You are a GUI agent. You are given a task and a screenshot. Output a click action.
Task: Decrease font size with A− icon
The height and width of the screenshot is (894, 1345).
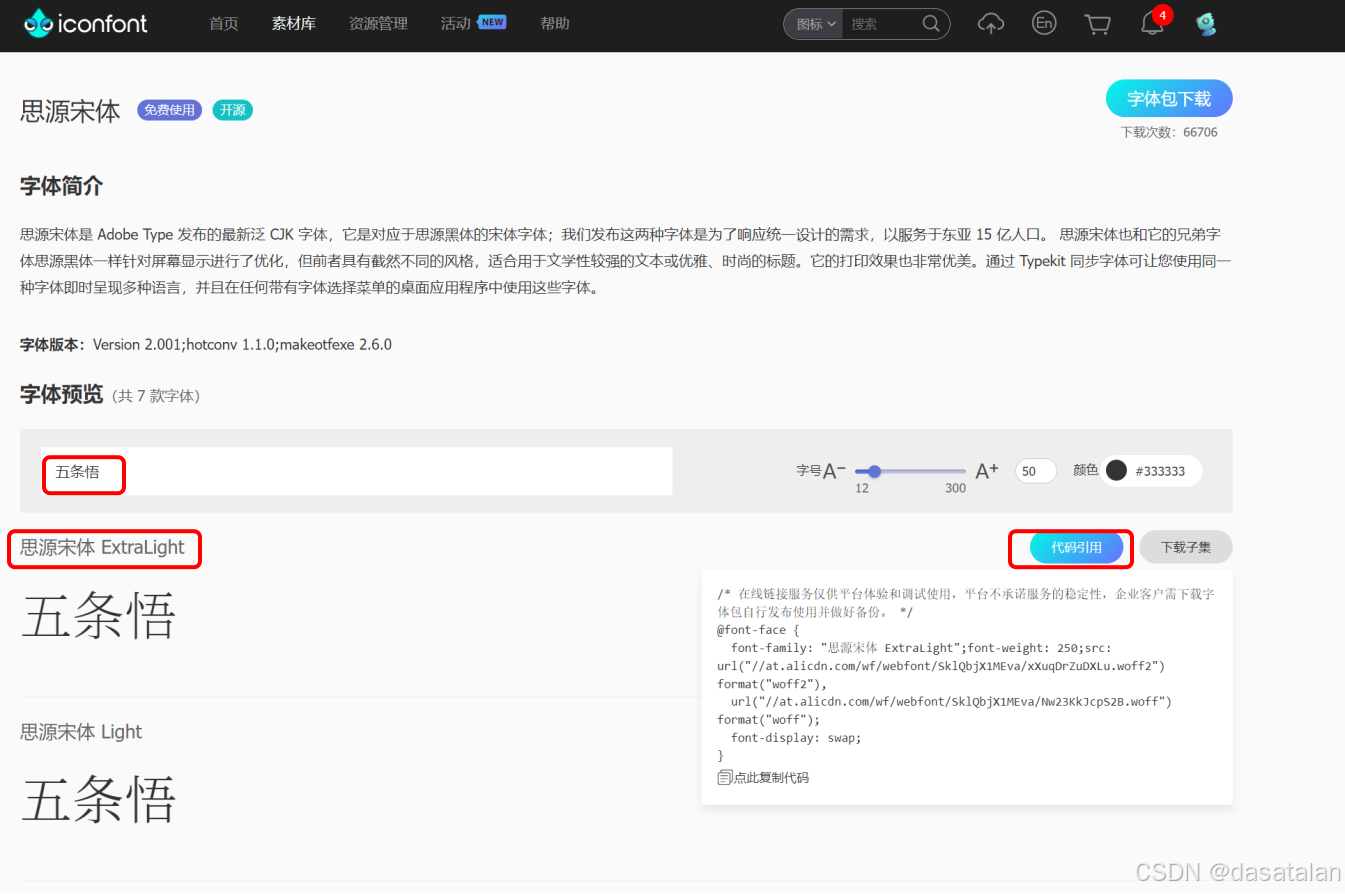(834, 471)
